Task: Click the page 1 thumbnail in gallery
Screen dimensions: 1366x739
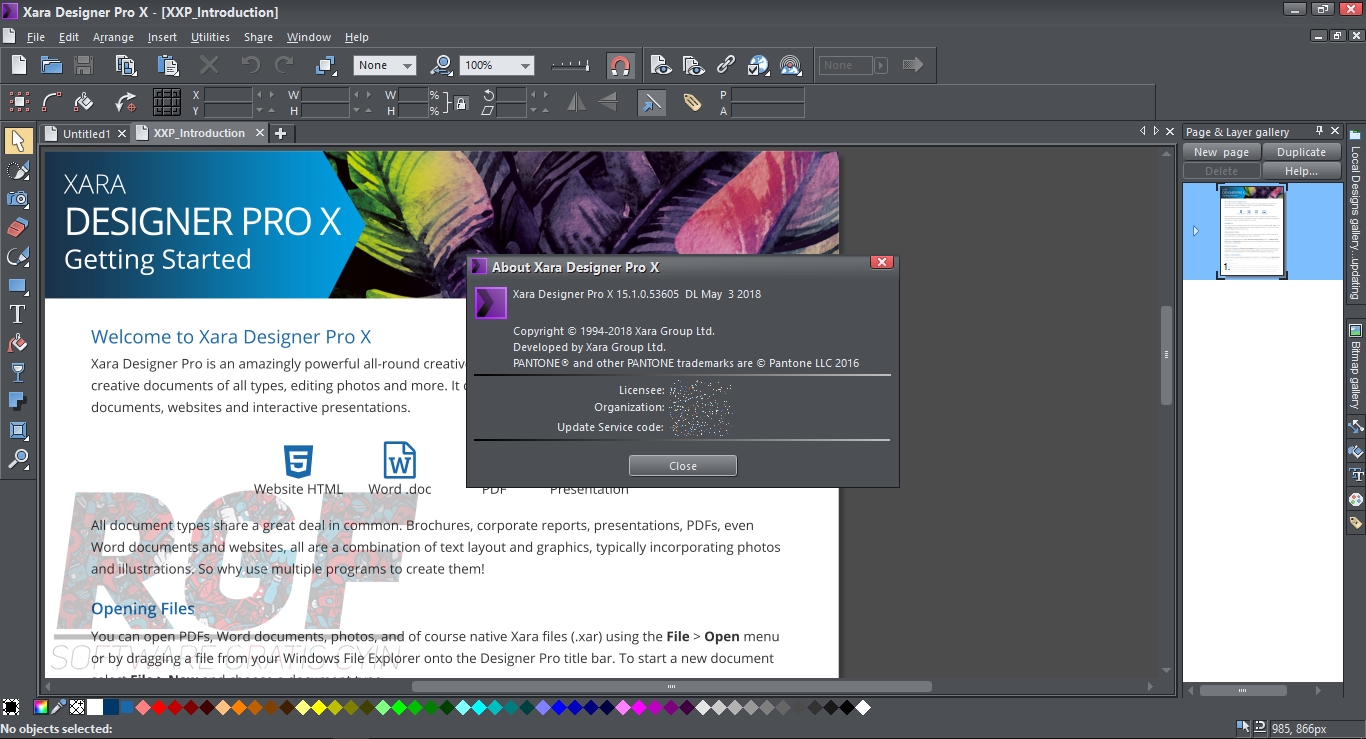Action: (1251, 231)
